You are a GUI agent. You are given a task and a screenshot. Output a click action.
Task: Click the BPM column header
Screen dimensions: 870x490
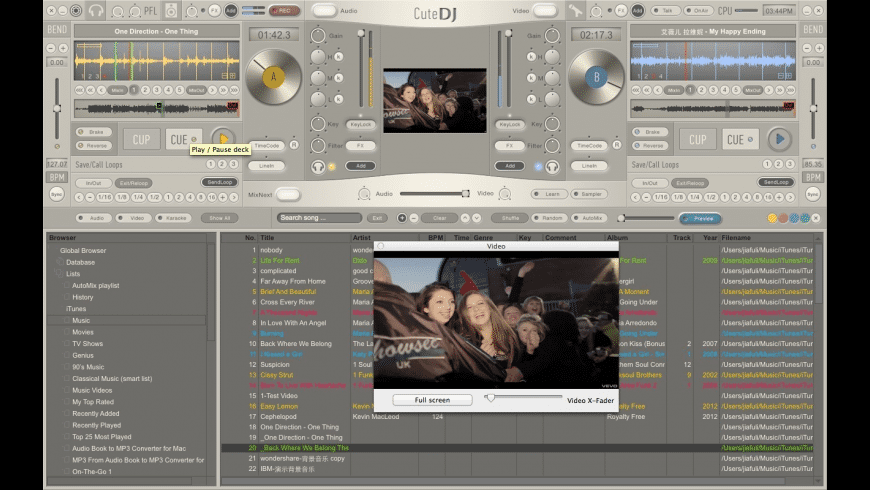432,238
